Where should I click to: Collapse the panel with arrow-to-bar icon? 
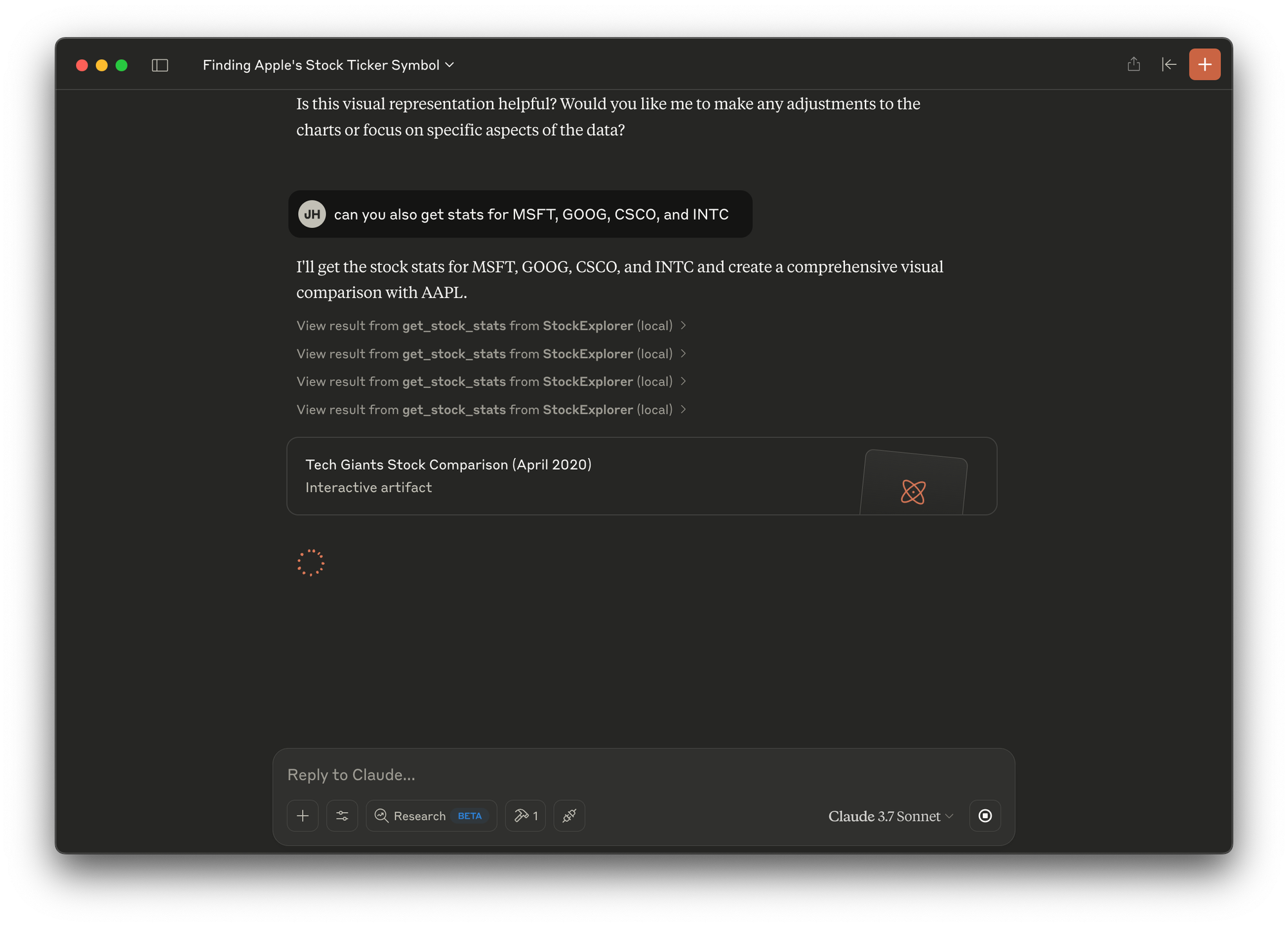click(x=1169, y=64)
